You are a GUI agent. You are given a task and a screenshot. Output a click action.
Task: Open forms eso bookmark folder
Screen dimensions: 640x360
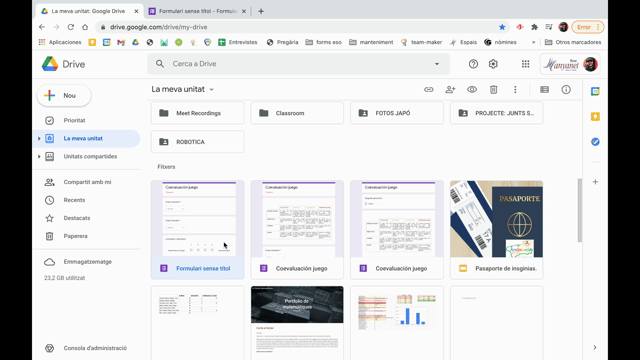(x=324, y=42)
